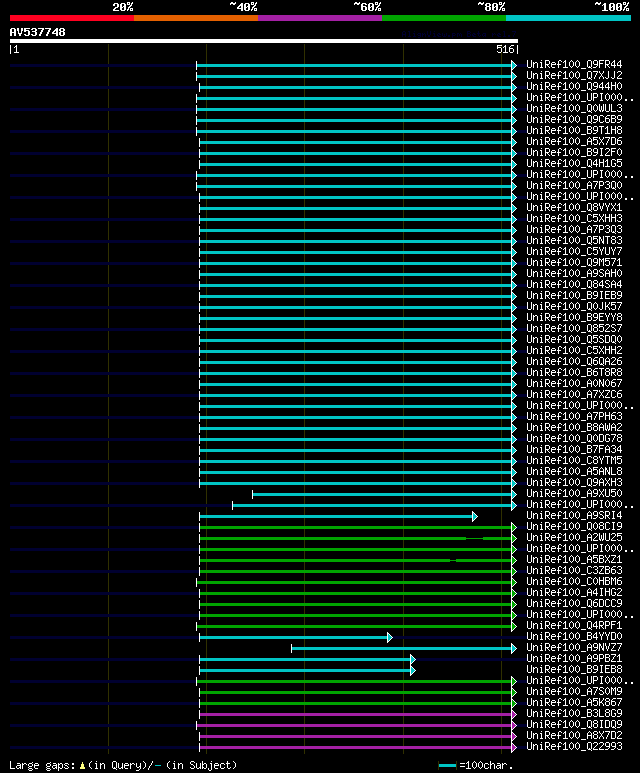Pick the UniRef100_A7PH63 label
Viewport: 640px width, 773px height.
(x=574, y=416)
